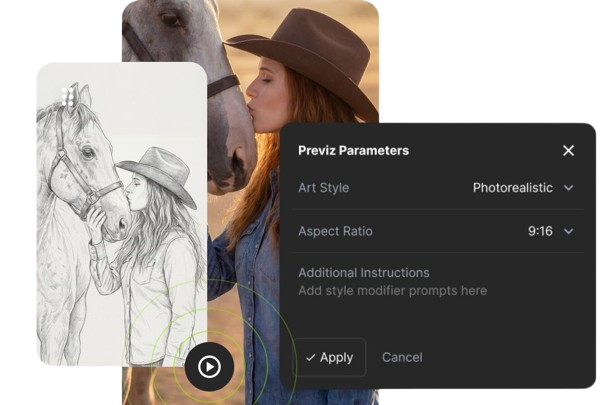Click the style modifier prompts input field

392,291
